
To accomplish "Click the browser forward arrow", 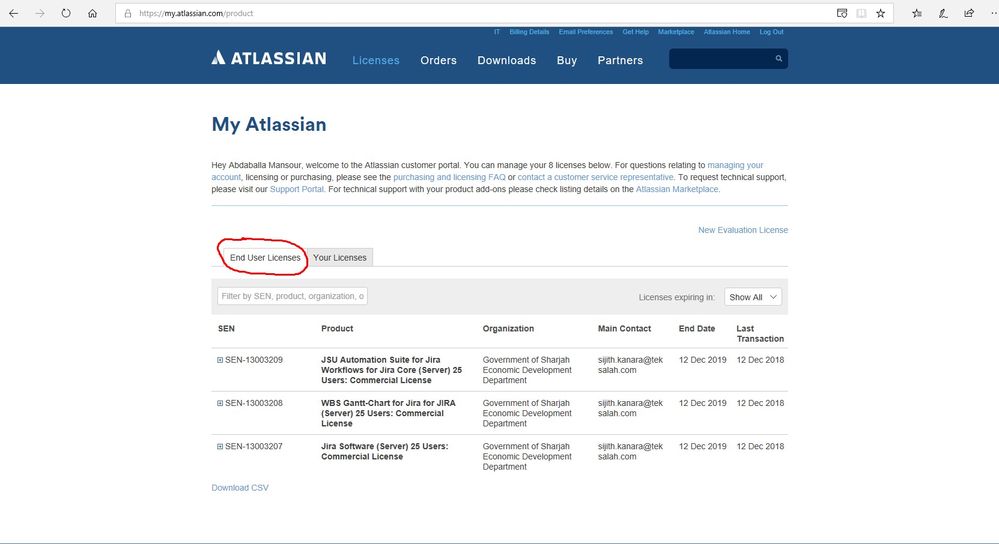I will (40, 13).
